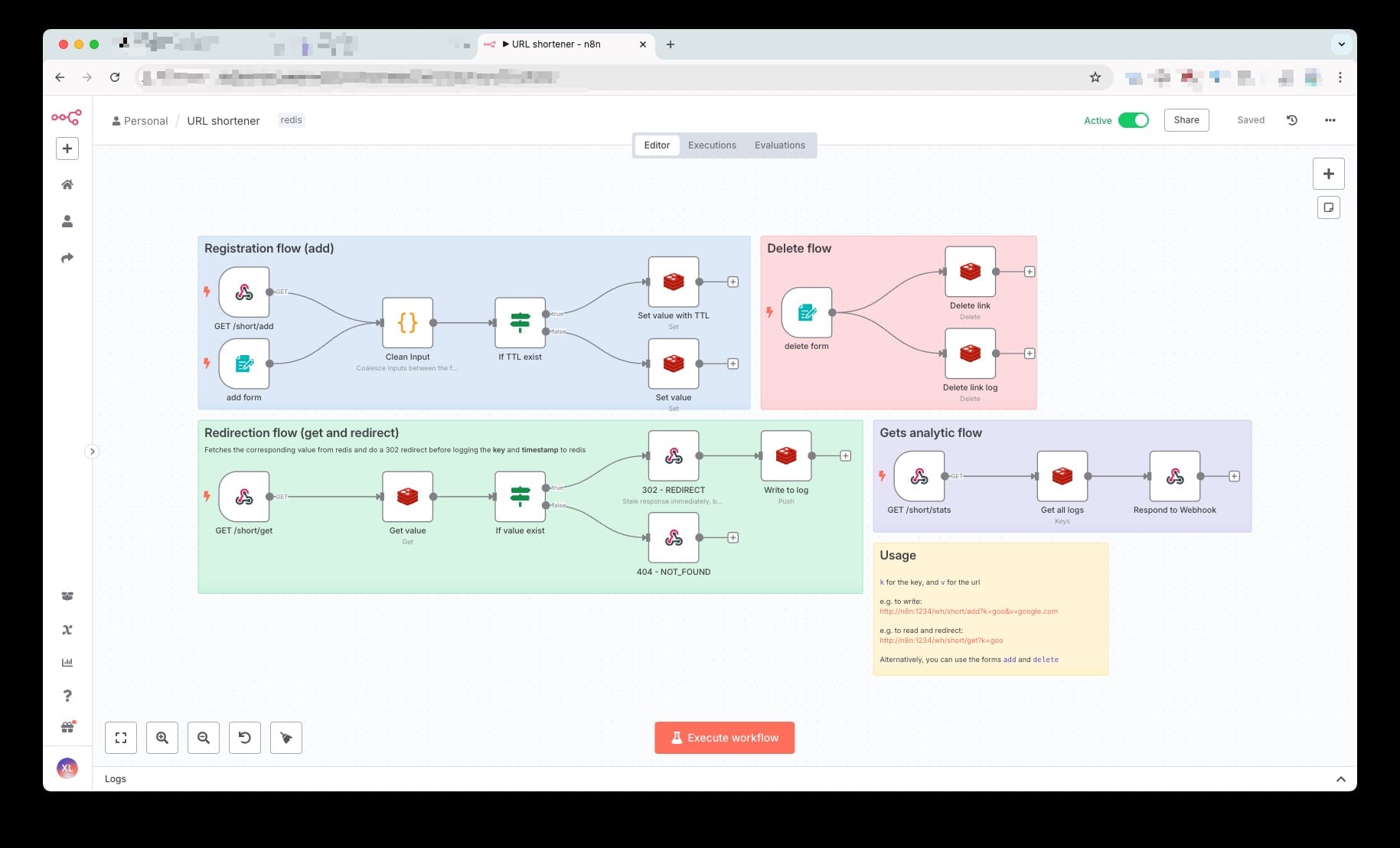Screen dimensions: 1400x848
Task: Click the redis workflow tag
Action: (291, 120)
